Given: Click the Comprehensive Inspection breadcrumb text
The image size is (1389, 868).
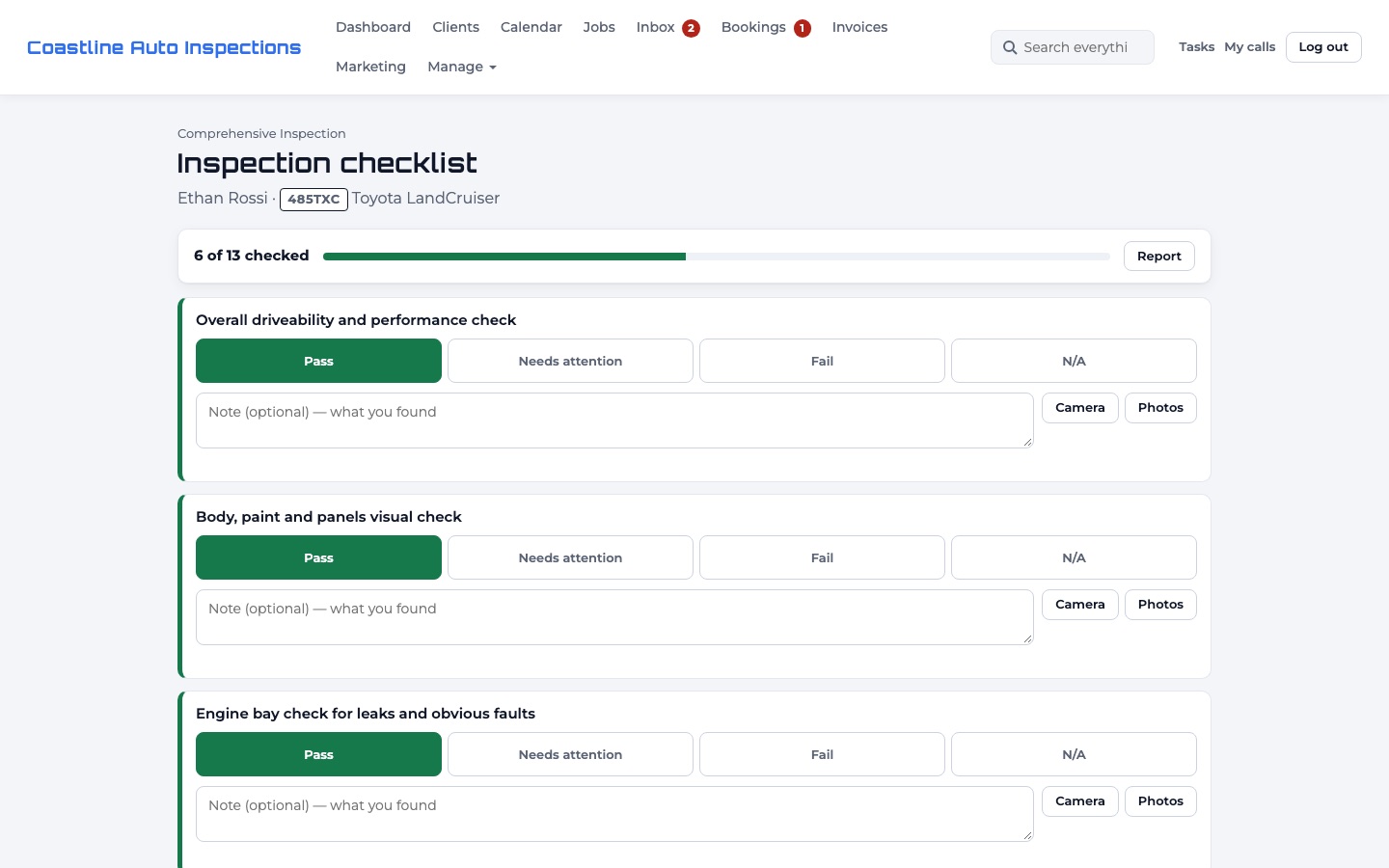Looking at the screenshot, I should (261, 134).
